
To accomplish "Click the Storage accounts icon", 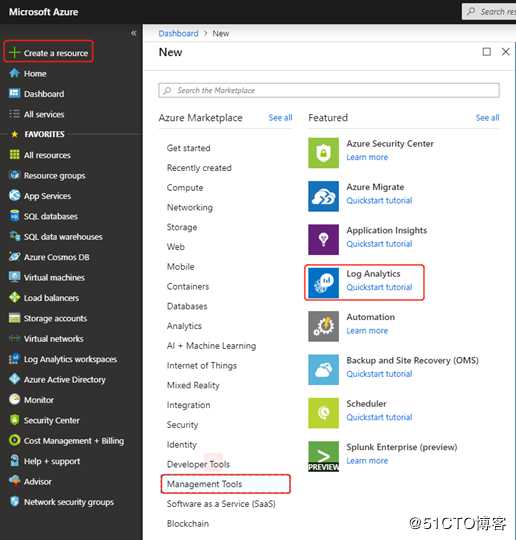I will coord(14,318).
